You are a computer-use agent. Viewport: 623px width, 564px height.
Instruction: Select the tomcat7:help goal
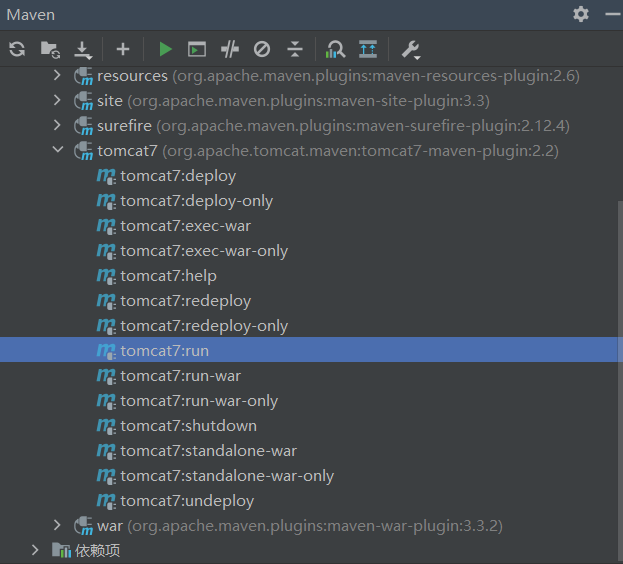[x=168, y=276]
